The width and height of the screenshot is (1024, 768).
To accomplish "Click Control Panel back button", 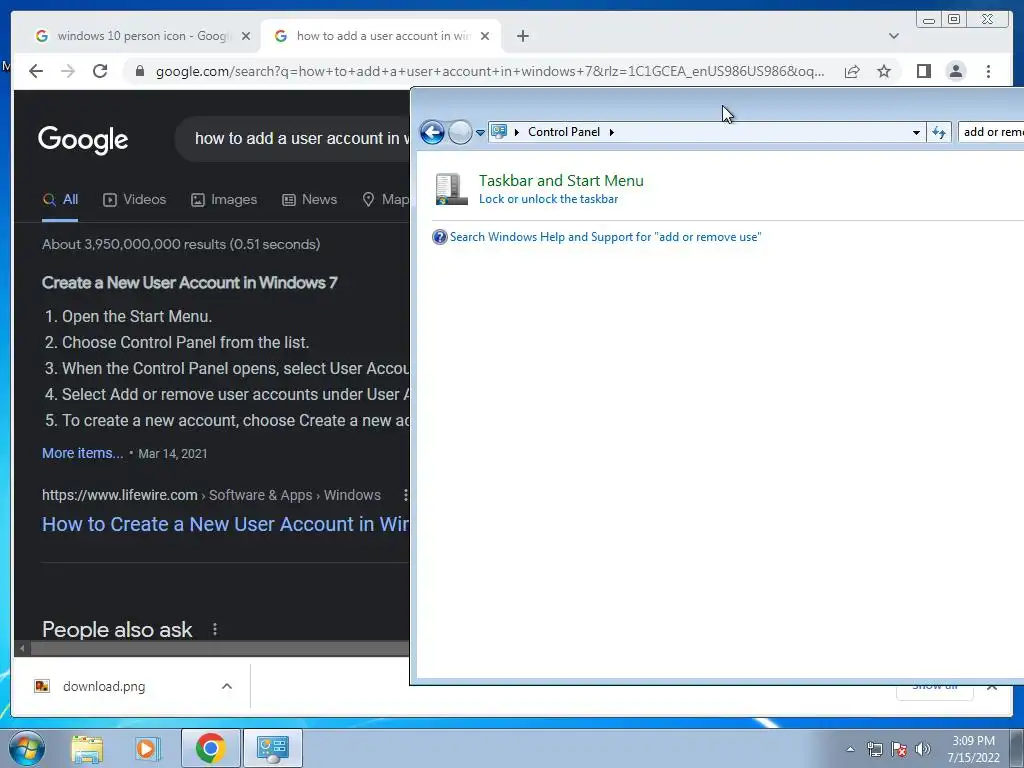I will pos(432,133).
